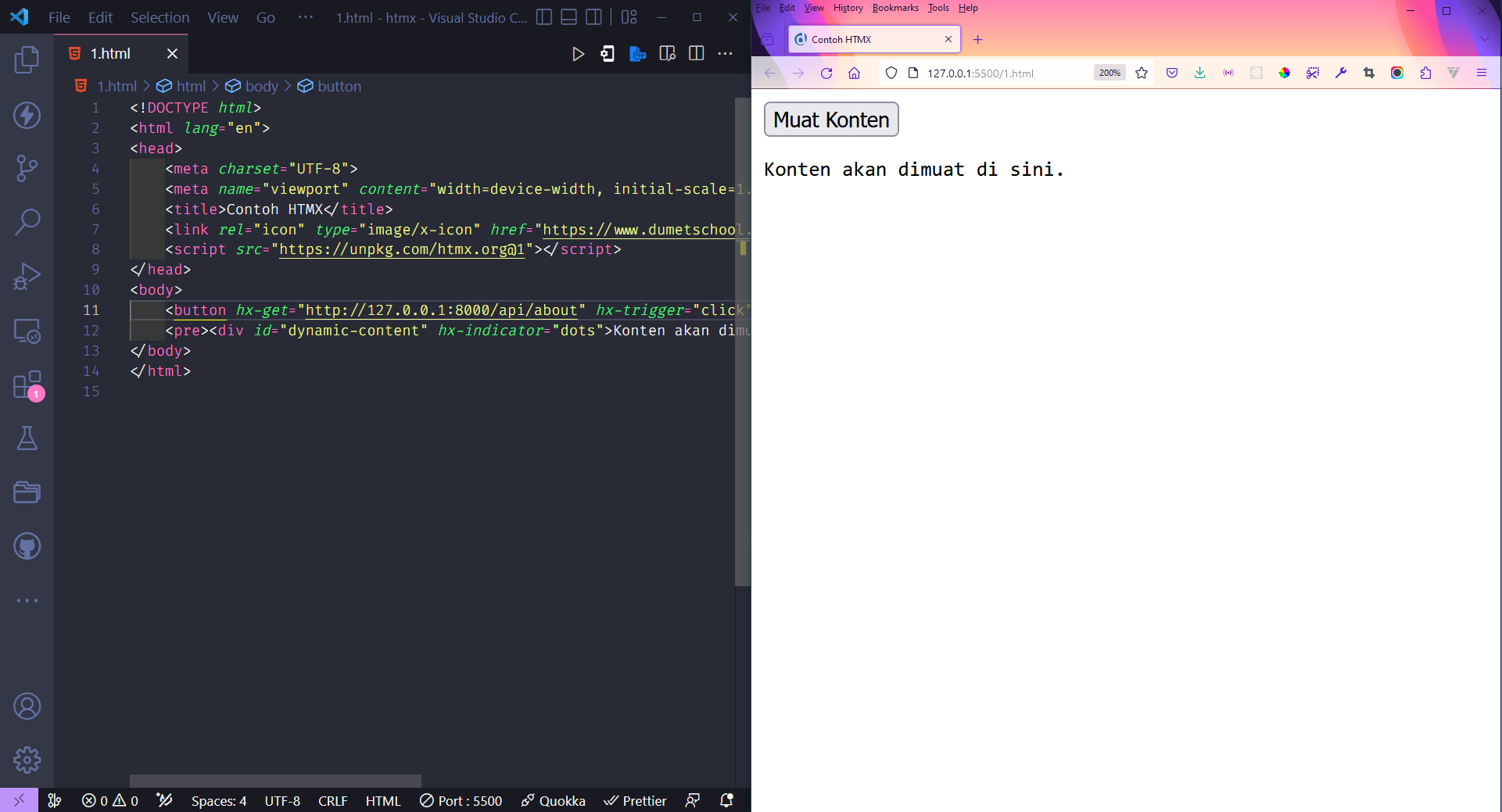Open Firefox Bookmarks menu
Image resolution: width=1502 pixels, height=812 pixels.
click(x=895, y=8)
